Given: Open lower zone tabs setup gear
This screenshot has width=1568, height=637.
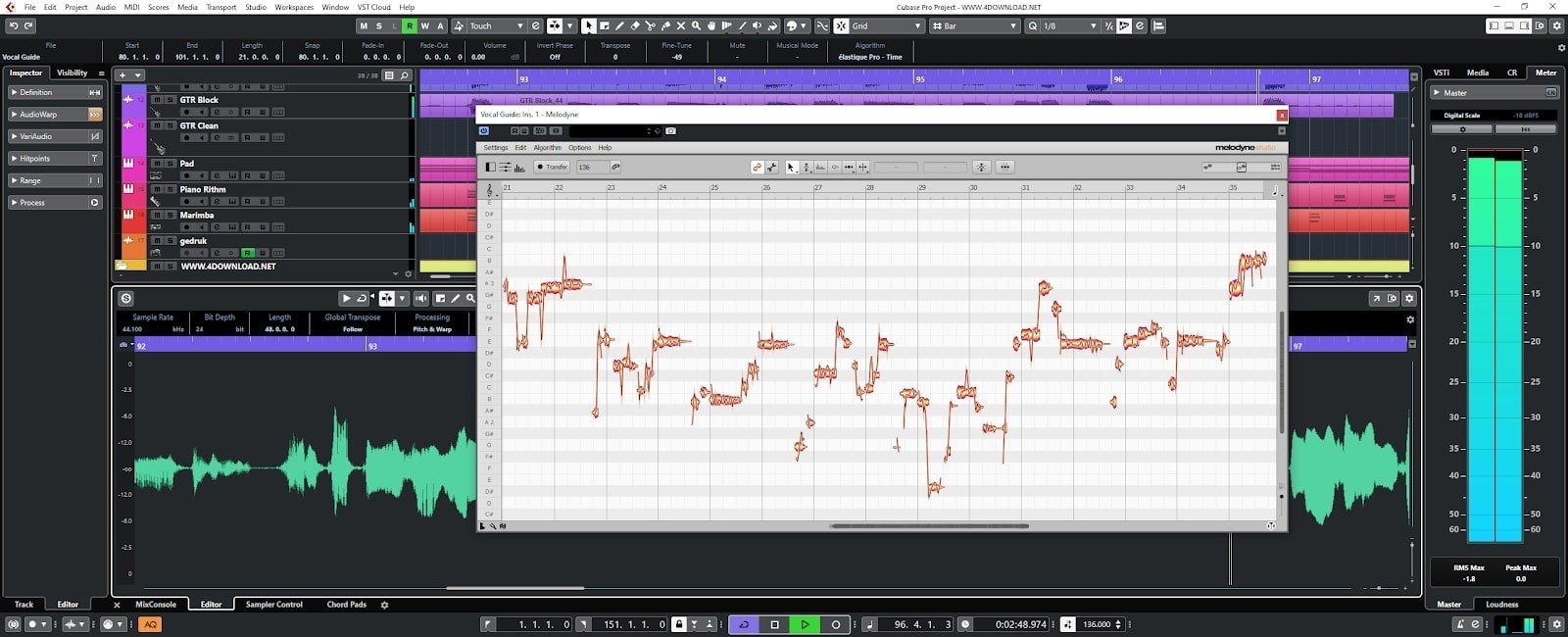Looking at the screenshot, I should click(384, 605).
